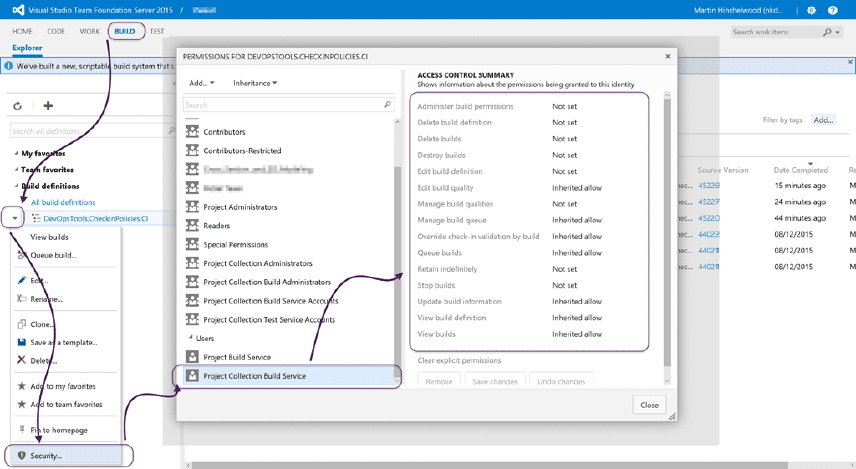
Task: Go to the CODE hub tab
Action: tap(56, 31)
